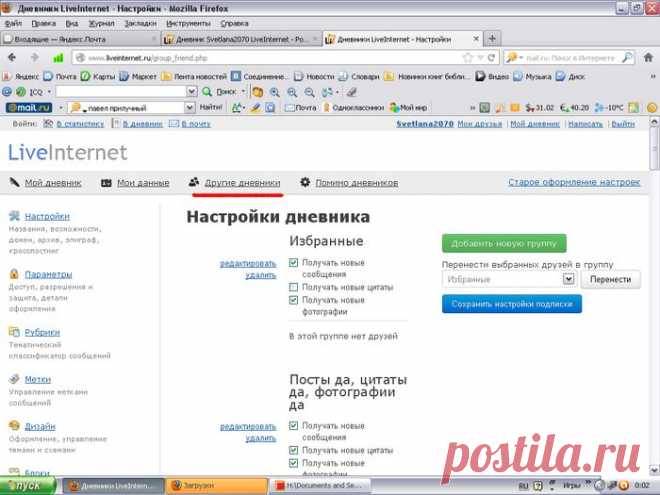
Task: Open the search engine selector dropdown
Action: pyautogui.click(x=521, y=58)
